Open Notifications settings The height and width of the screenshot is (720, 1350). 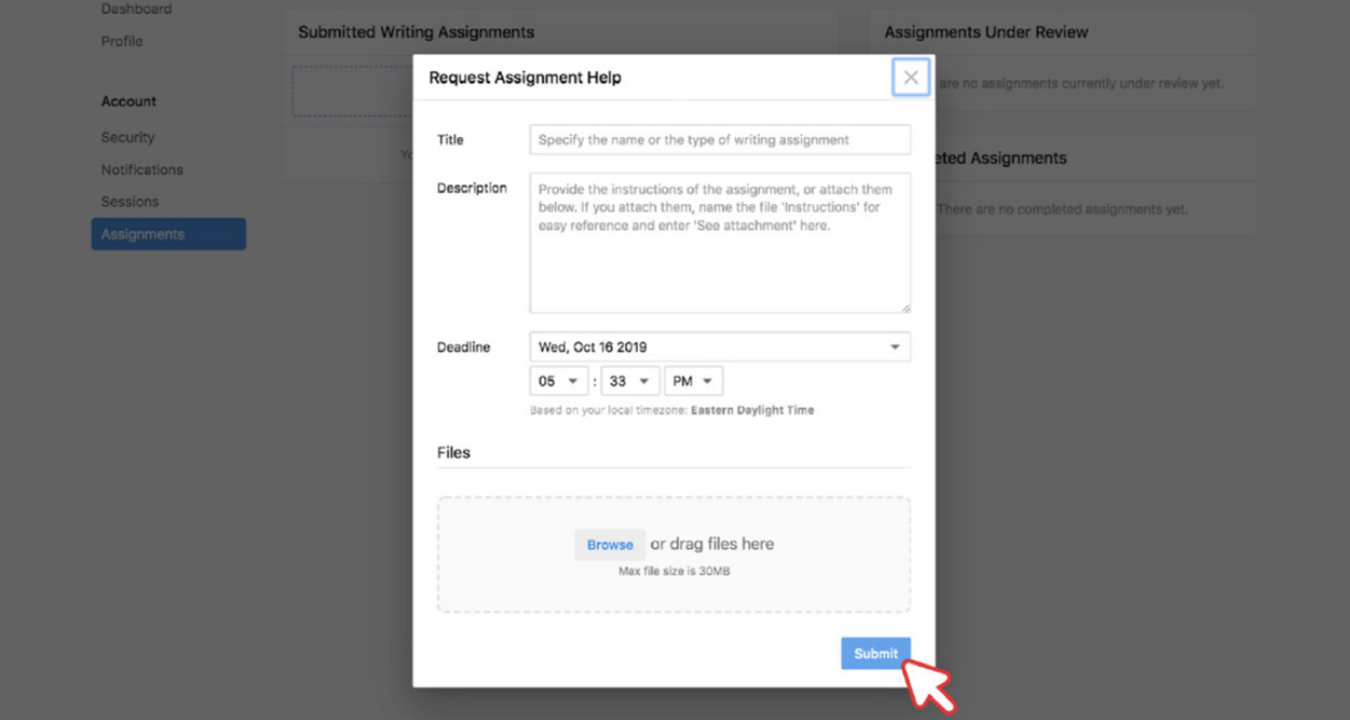tap(141, 169)
